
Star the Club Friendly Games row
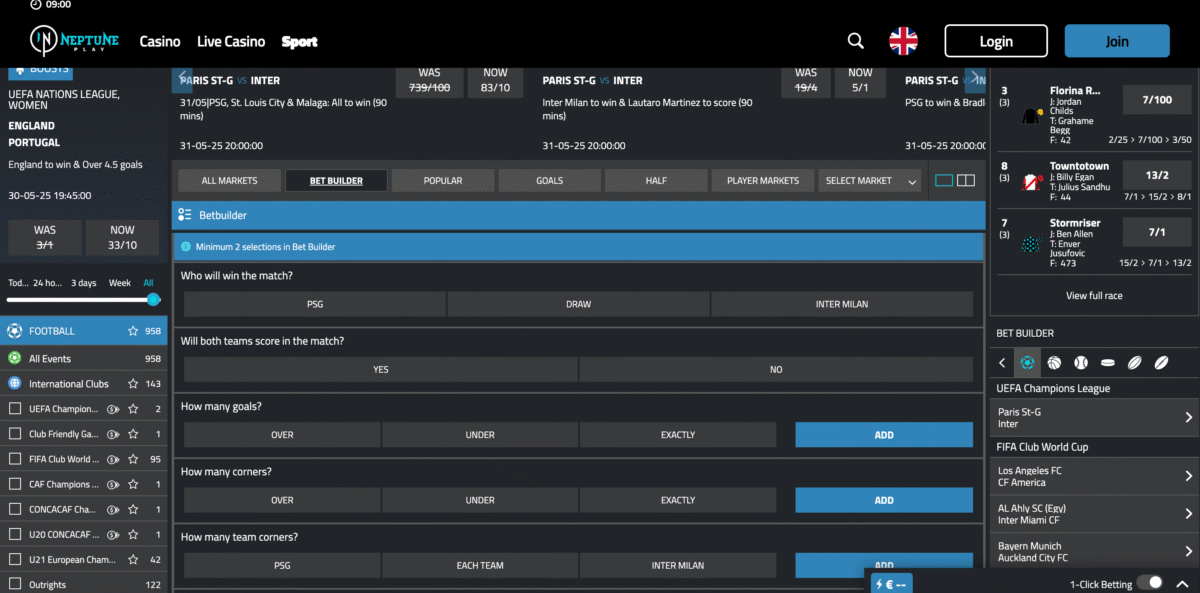(132, 434)
